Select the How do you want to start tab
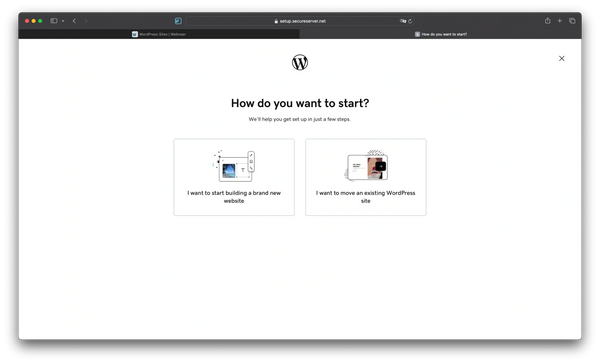The height and width of the screenshot is (364, 600). tap(440, 34)
